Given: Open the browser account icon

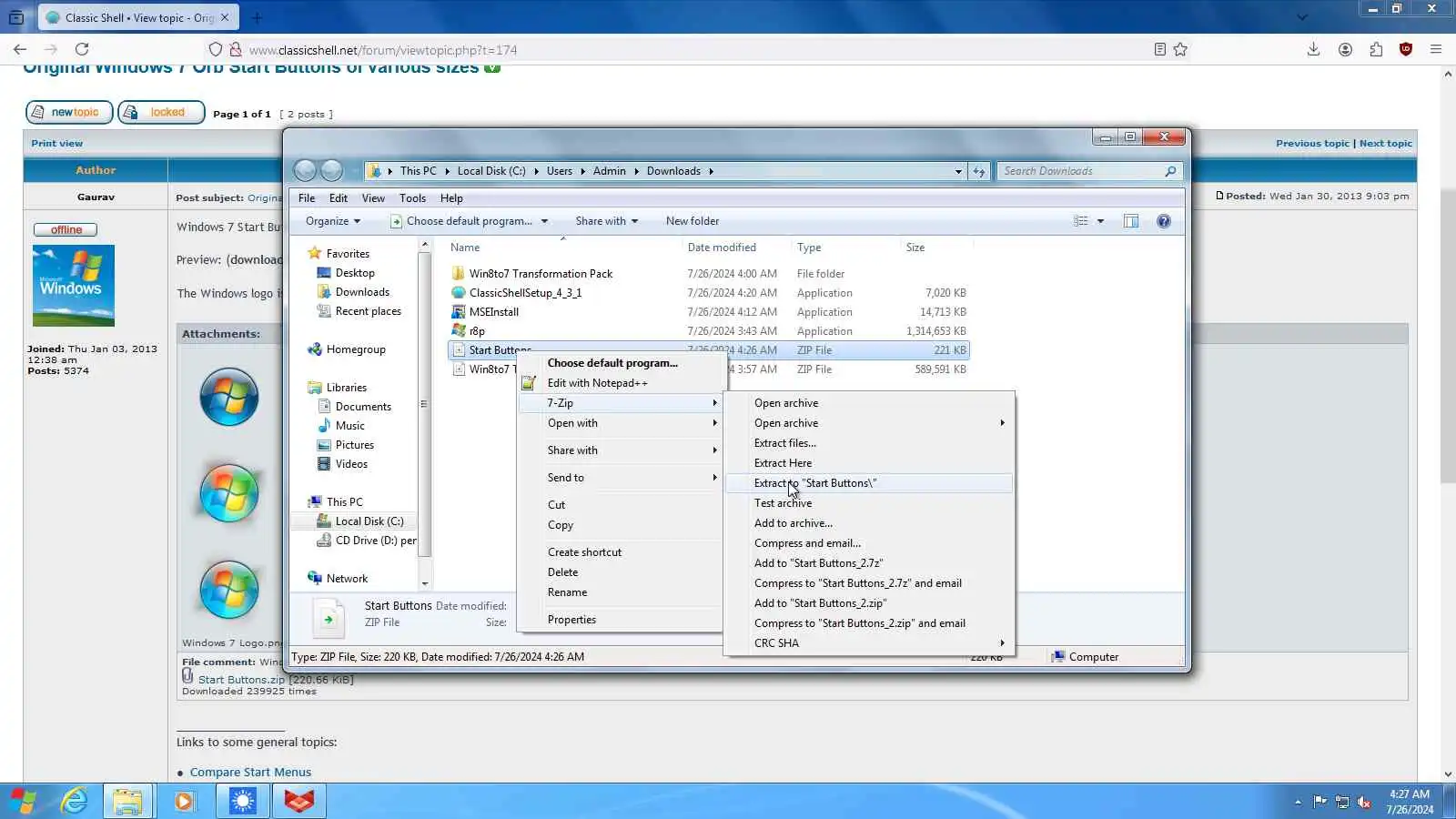Looking at the screenshot, I should (1345, 49).
